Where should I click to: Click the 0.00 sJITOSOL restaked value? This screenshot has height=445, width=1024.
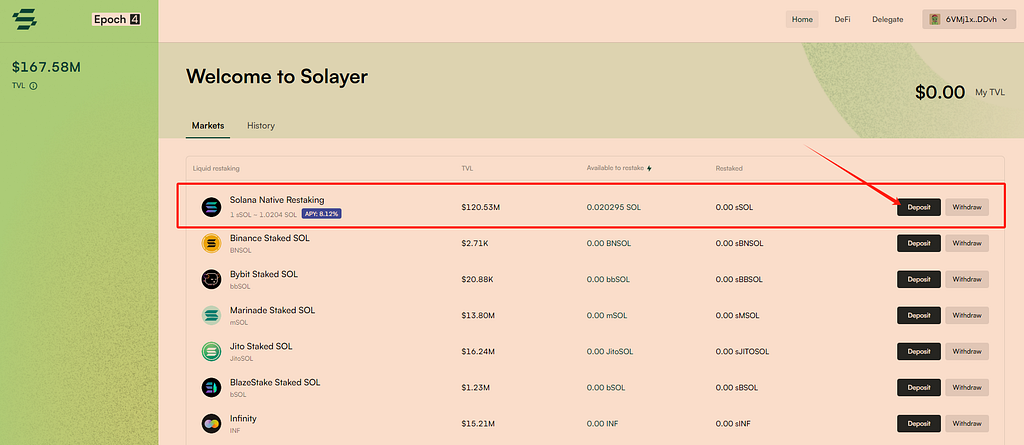point(743,352)
